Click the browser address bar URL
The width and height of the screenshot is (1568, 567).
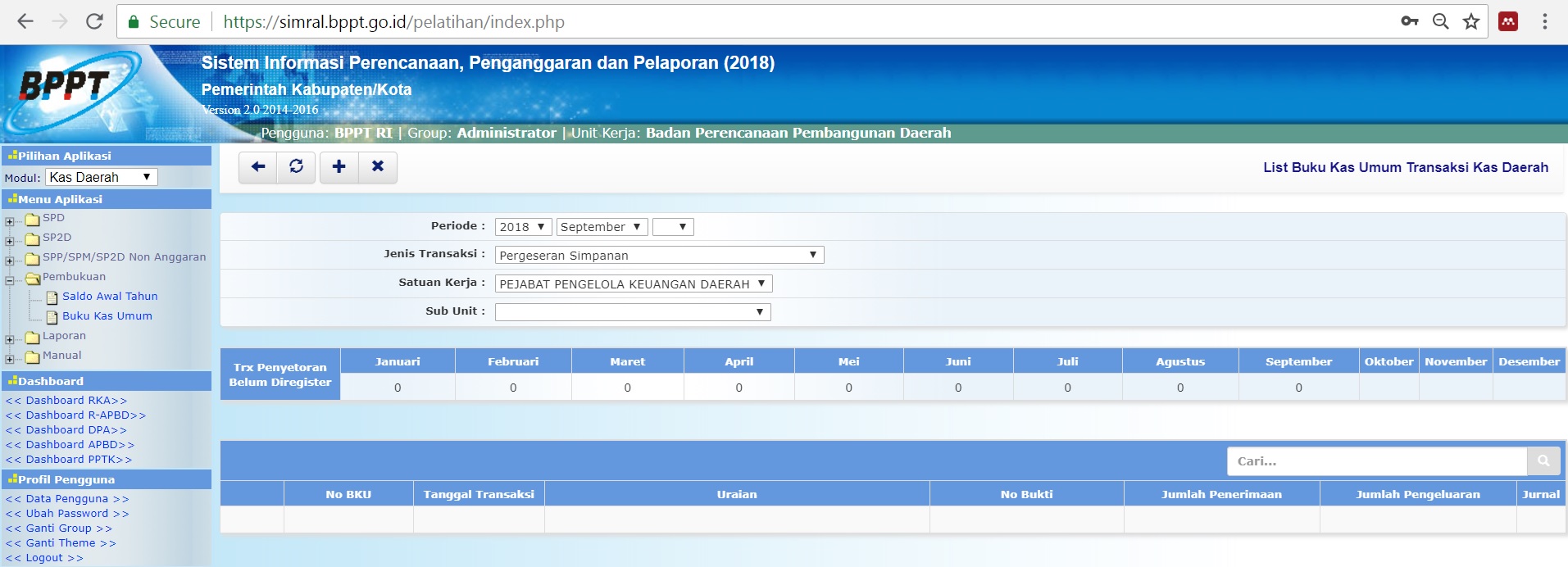[x=393, y=22]
